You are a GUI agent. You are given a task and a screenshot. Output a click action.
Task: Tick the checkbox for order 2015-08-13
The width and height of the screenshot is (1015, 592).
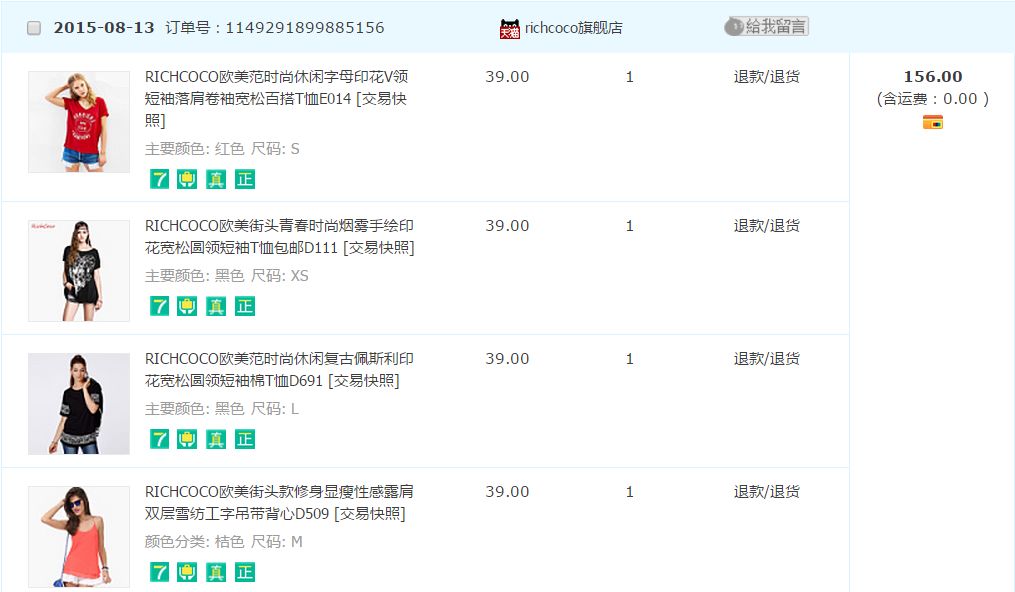click(x=34, y=28)
